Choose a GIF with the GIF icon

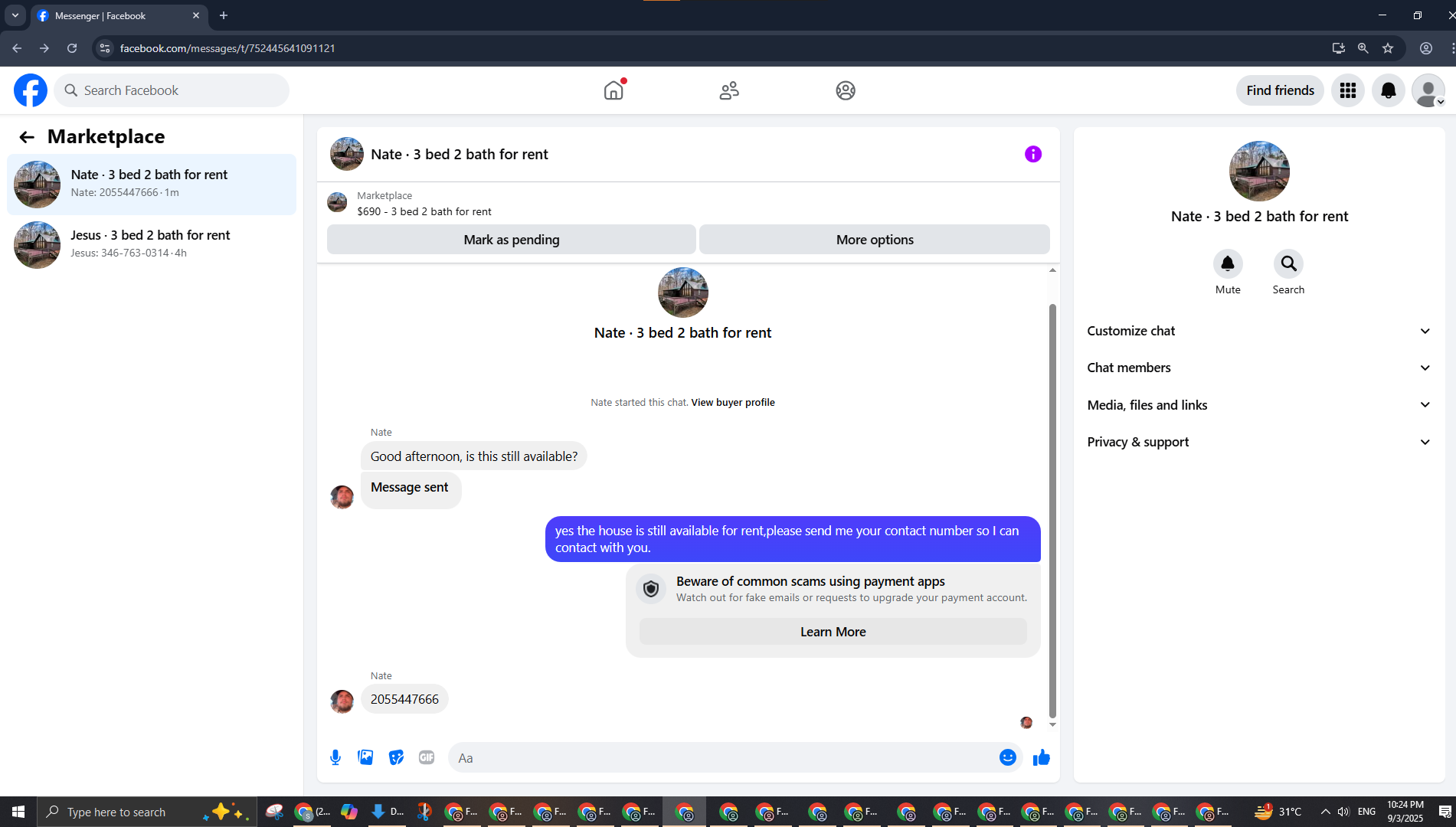pos(427,757)
